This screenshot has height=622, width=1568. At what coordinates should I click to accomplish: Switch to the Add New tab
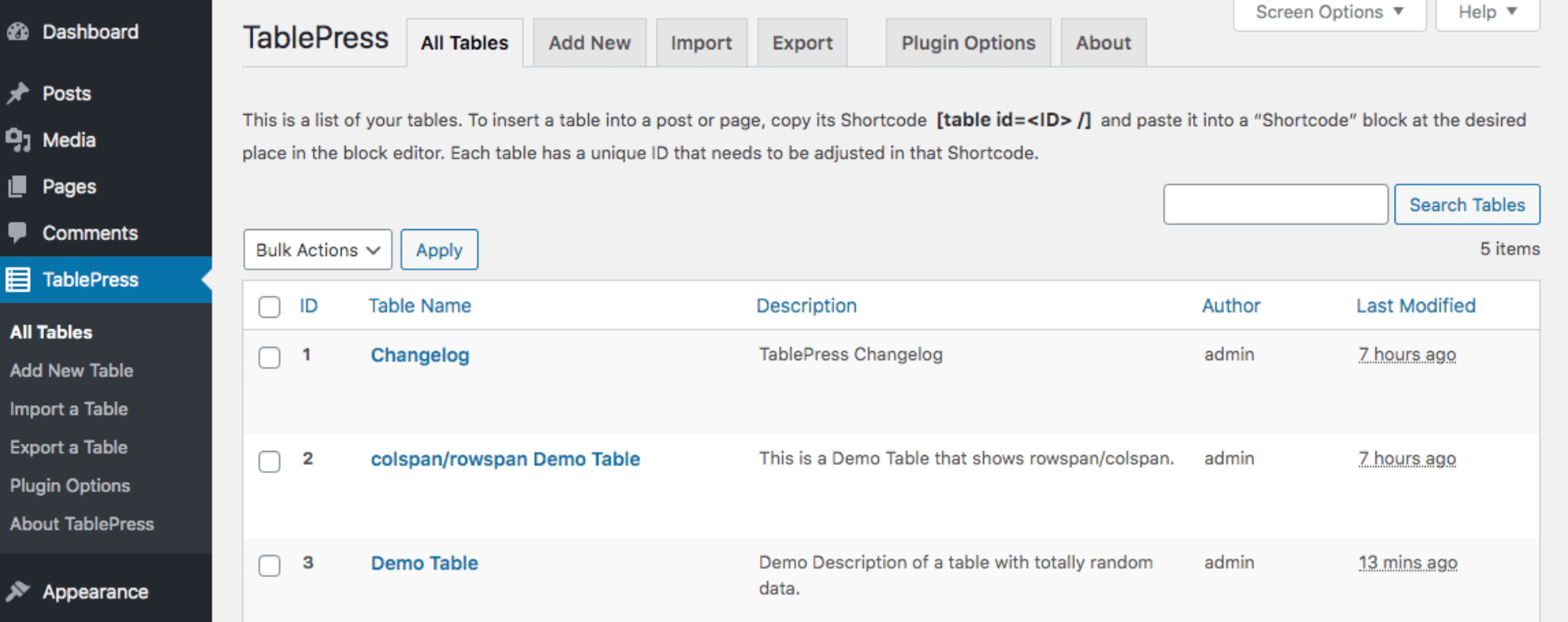tap(589, 43)
